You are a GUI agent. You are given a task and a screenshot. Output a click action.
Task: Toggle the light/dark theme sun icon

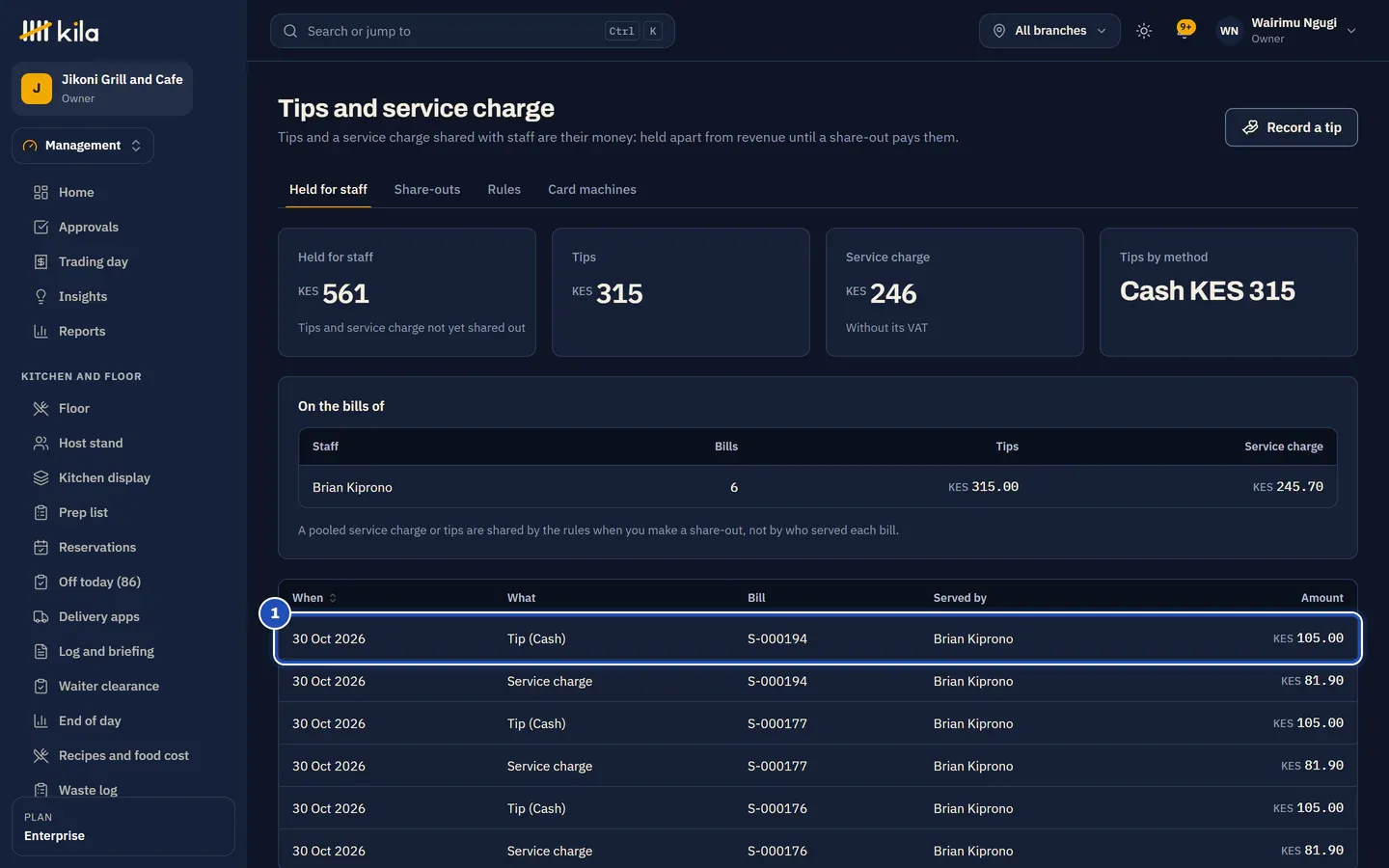tap(1144, 31)
